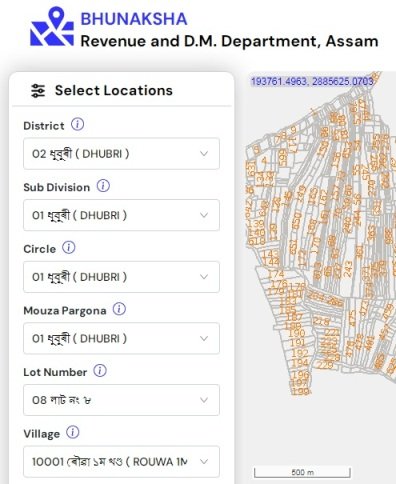Click the BHUNAKSHA title text
The image size is (396, 484).
point(134,19)
